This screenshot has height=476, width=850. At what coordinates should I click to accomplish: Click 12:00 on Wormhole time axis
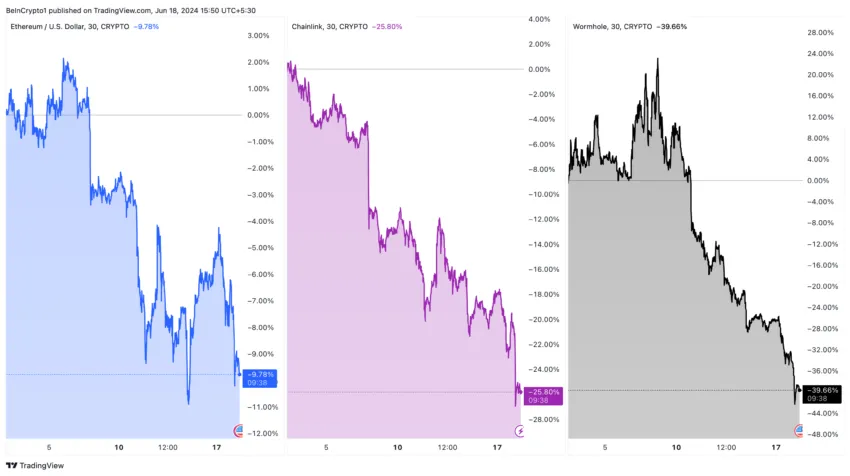(726, 447)
